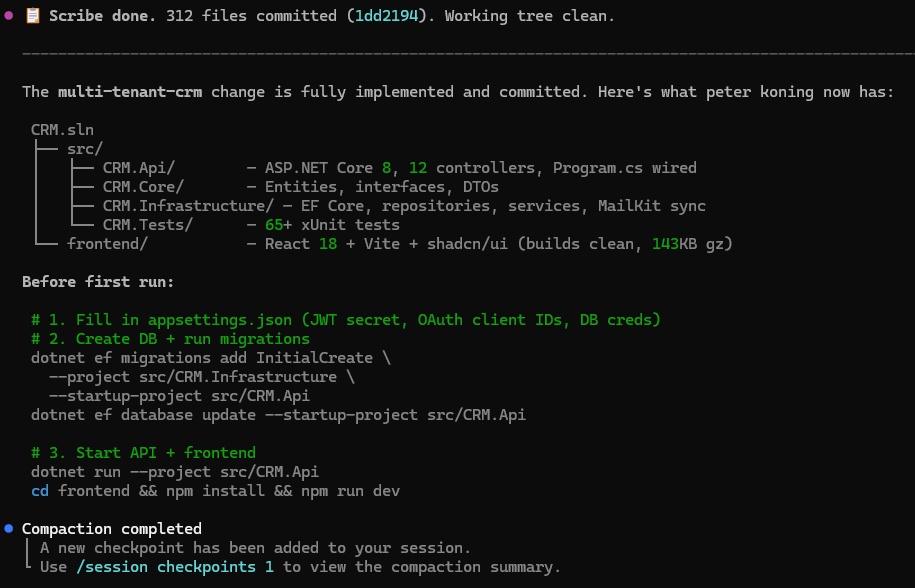Viewport: 915px width, 588px height.
Task: Click the clipboard icon beside Scribe done
Action: click(x=32, y=16)
